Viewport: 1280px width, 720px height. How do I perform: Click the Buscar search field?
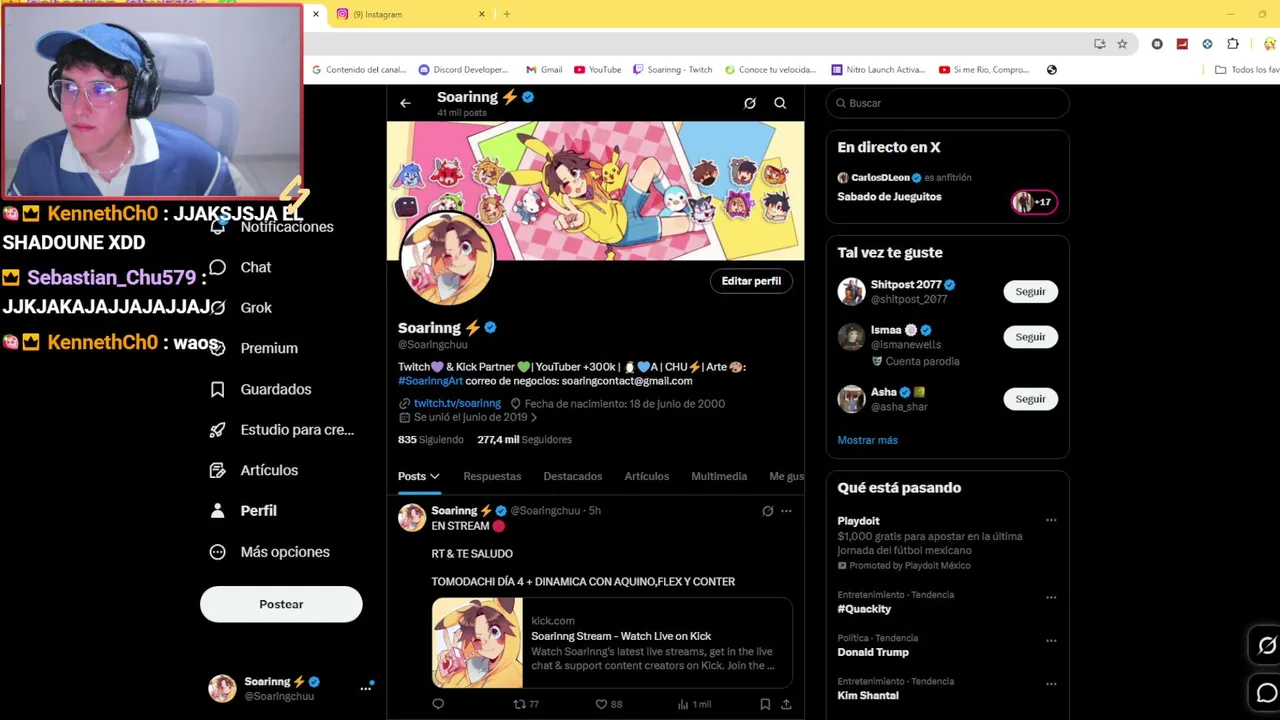(x=947, y=103)
